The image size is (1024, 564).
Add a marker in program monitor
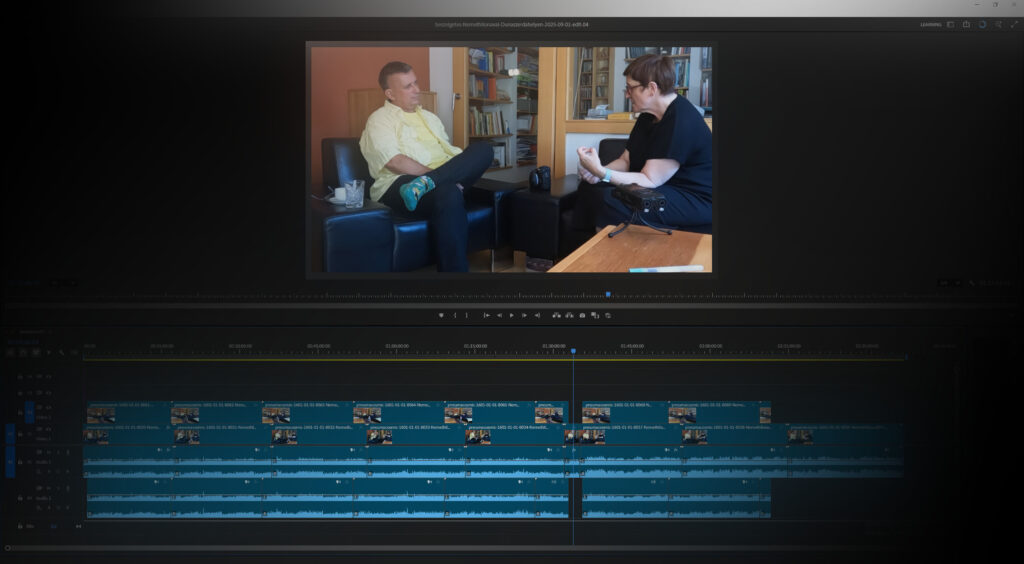[441, 315]
